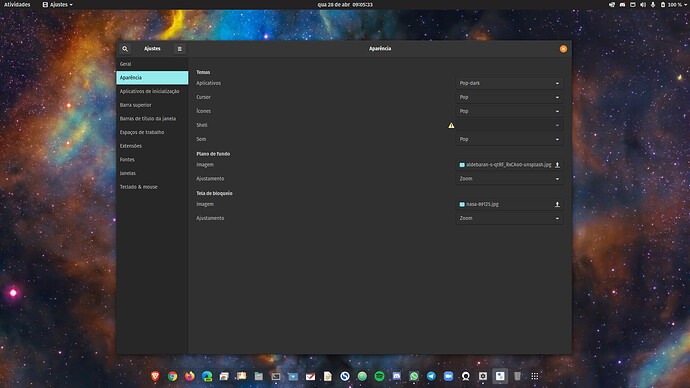Open the Trash dock icon
The height and width of the screenshot is (388, 690).
pos(518,376)
